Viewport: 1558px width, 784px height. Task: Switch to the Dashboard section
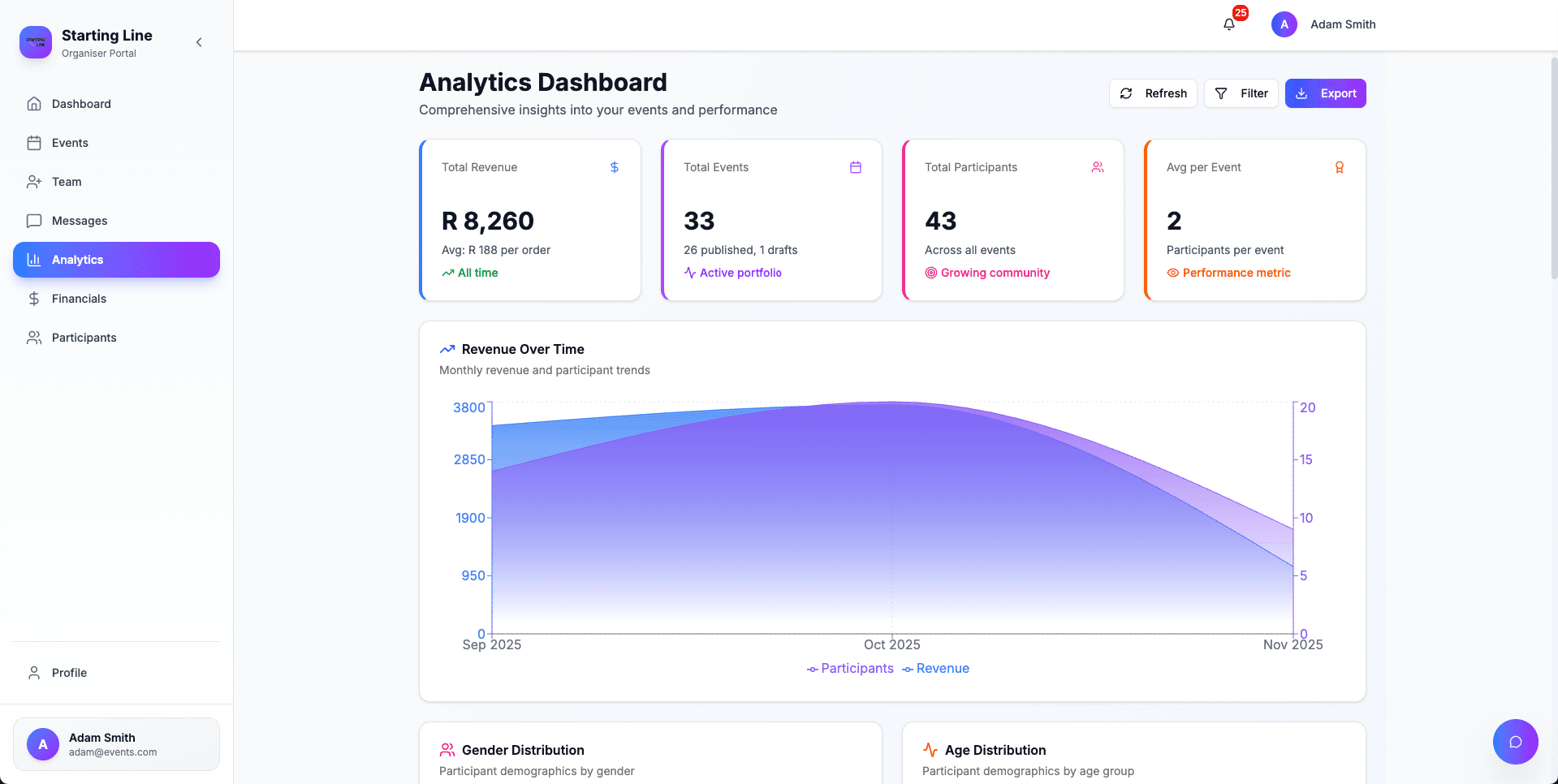[x=80, y=103]
